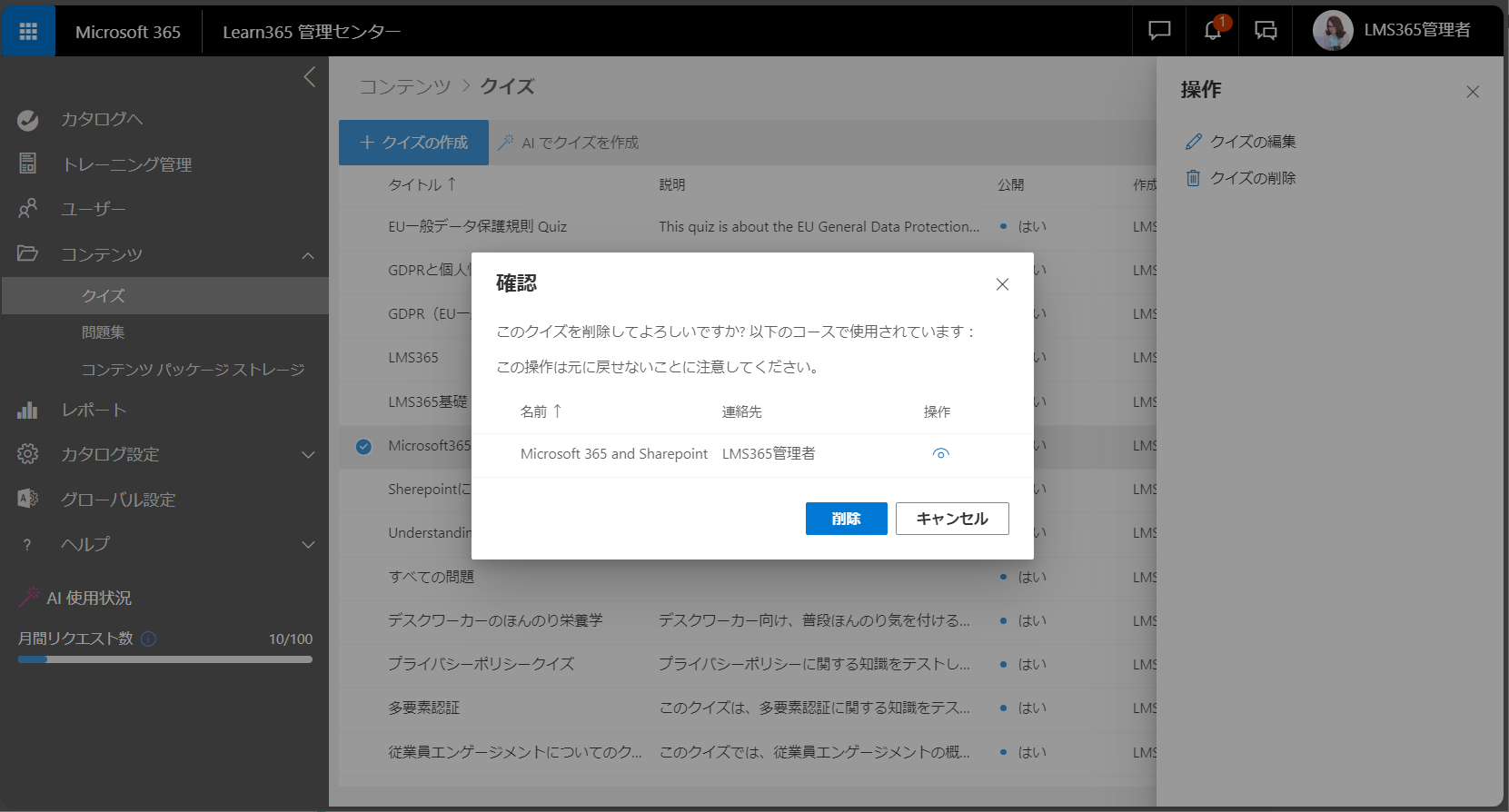
Task: Collapse the left navigation sidebar
Action: pos(310,77)
